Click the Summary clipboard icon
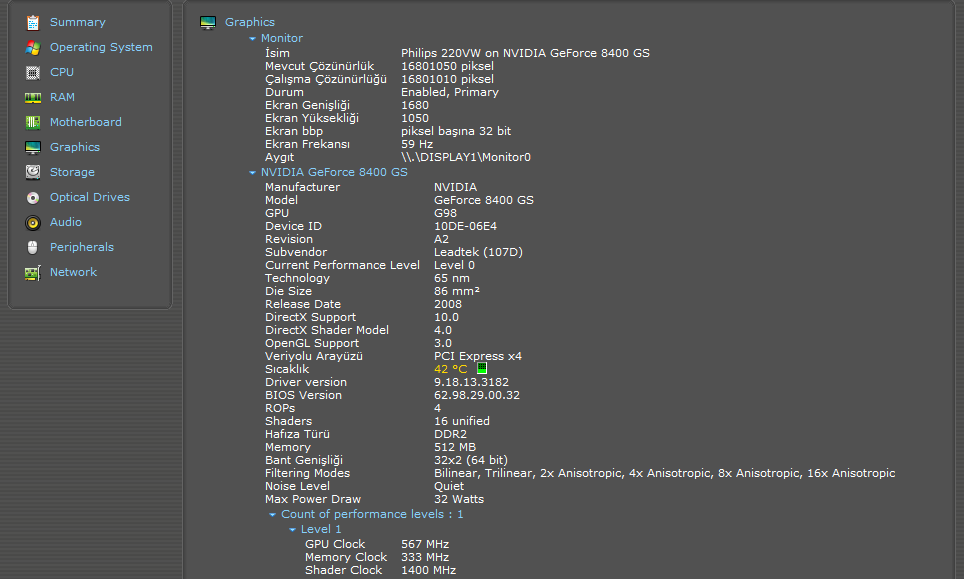This screenshot has width=964, height=579. (x=33, y=23)
